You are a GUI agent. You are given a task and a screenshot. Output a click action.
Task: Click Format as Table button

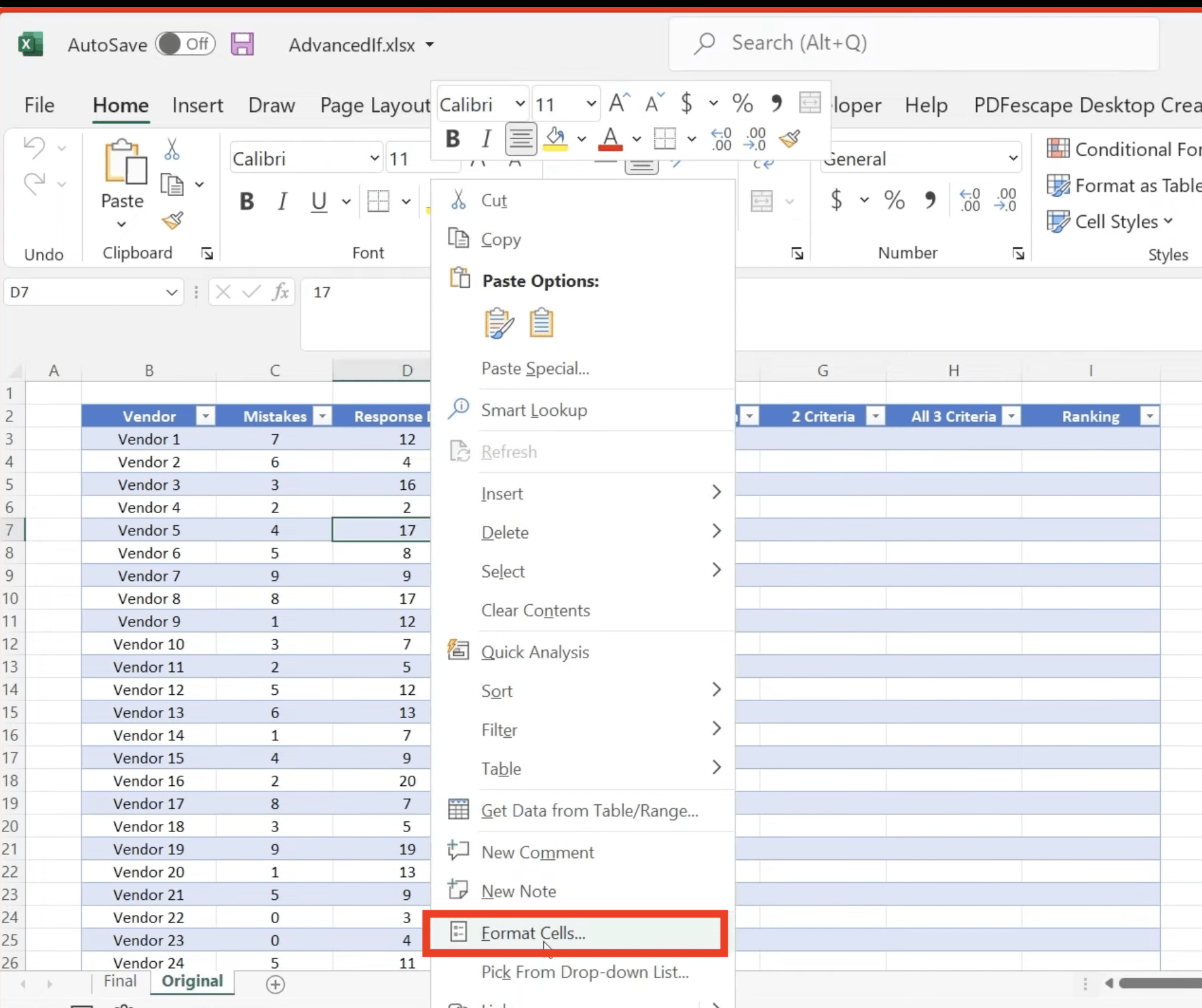1124,185
